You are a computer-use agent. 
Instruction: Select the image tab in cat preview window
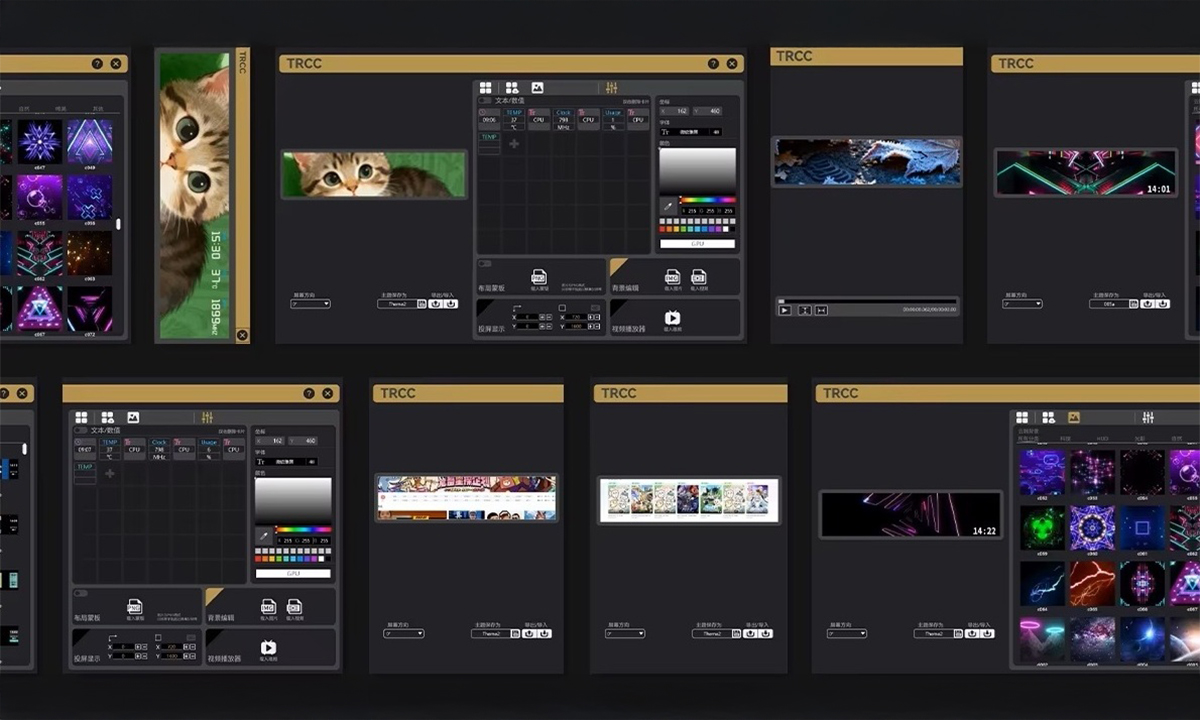point(537,88)
